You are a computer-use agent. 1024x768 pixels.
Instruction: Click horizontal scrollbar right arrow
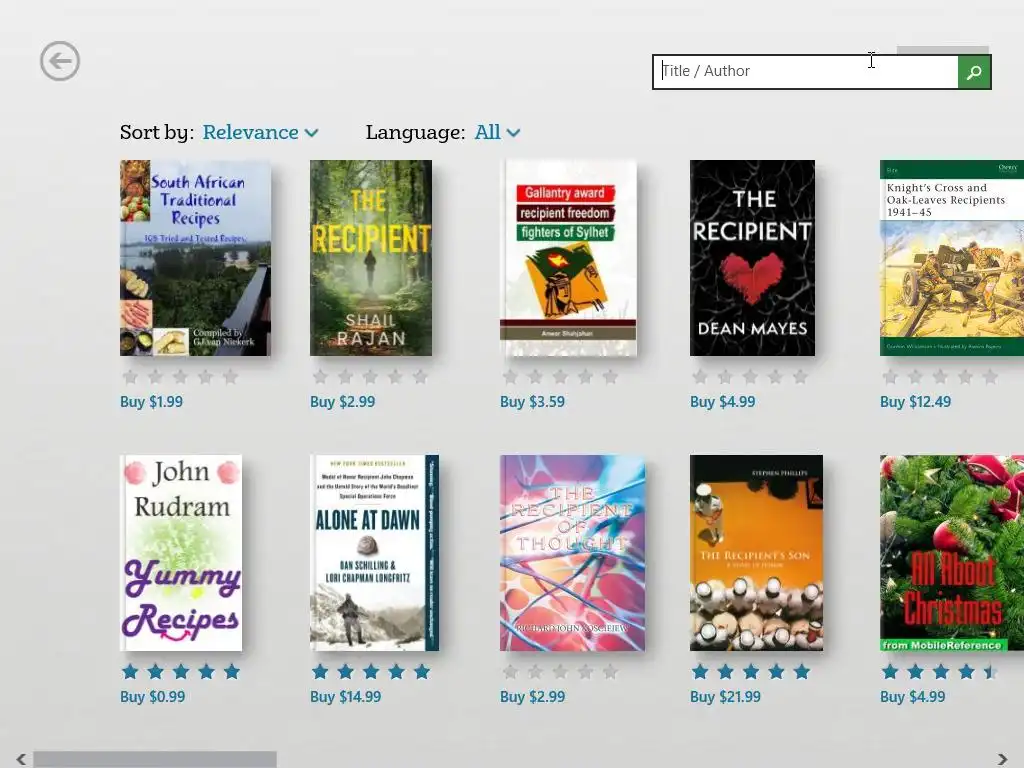[x=1002, y=759]
